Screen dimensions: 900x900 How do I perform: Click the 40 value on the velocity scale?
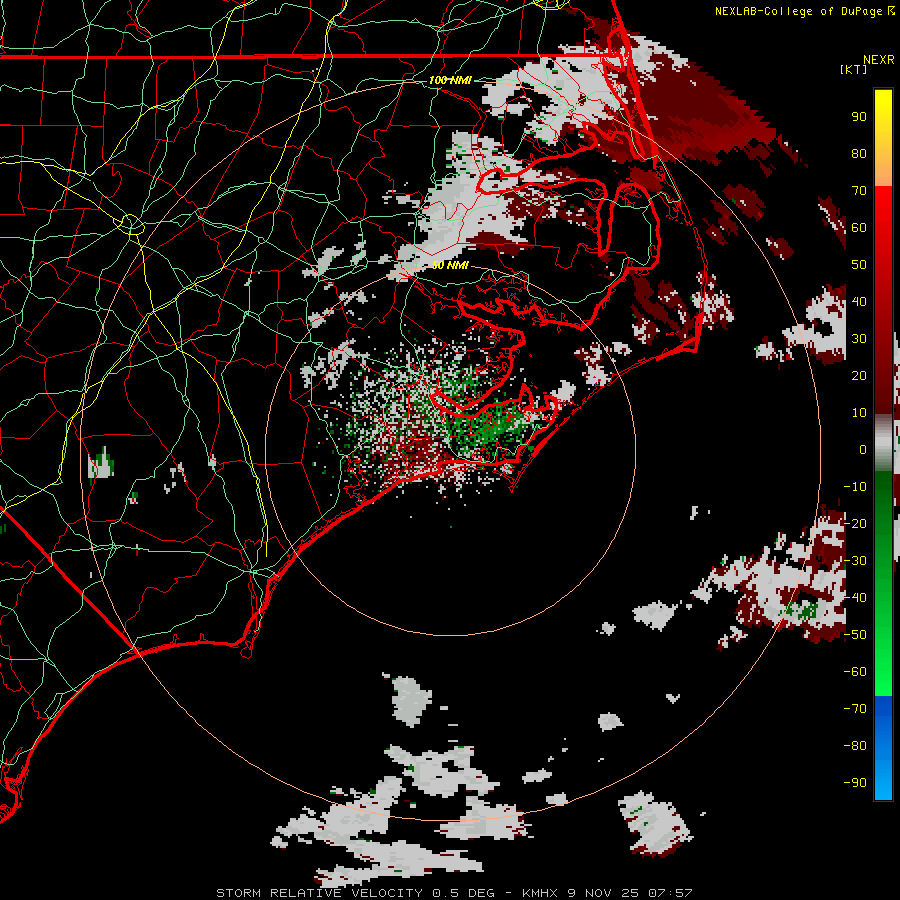(x=859, y=301)
